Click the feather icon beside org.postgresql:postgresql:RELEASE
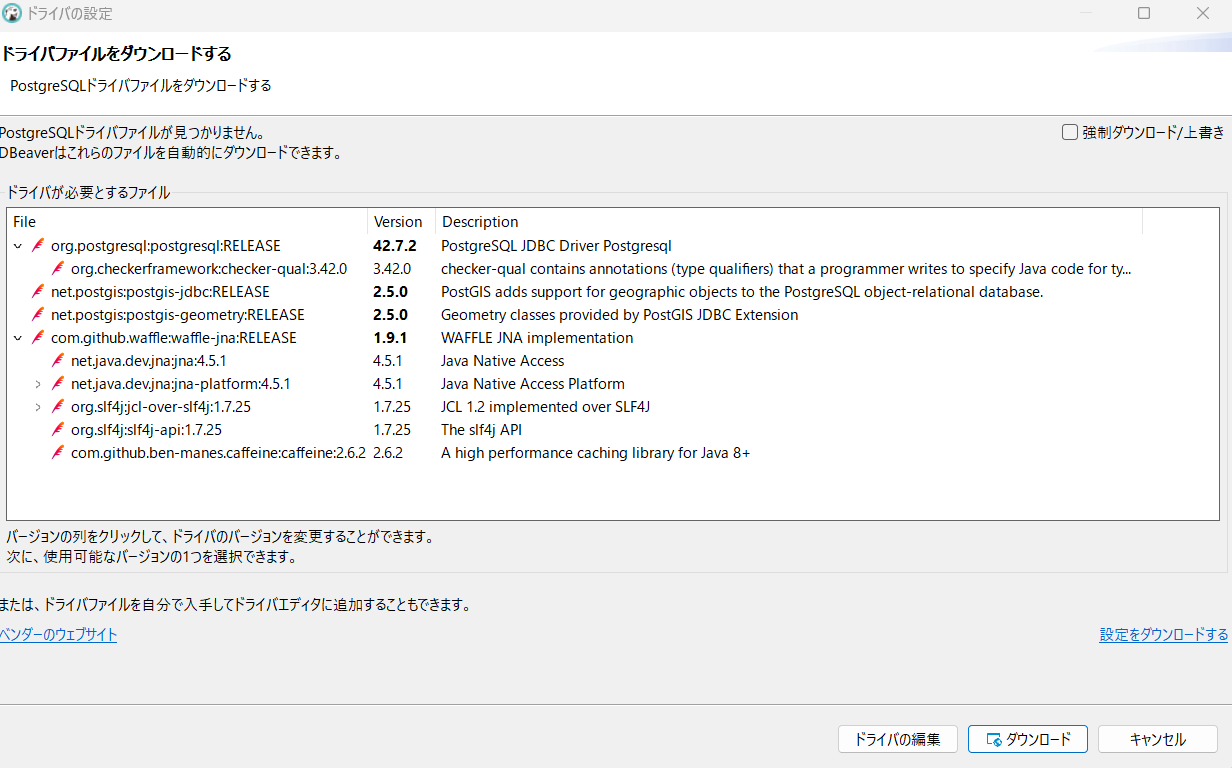This screenshot has width=1232, height=768. click(38, 246)
